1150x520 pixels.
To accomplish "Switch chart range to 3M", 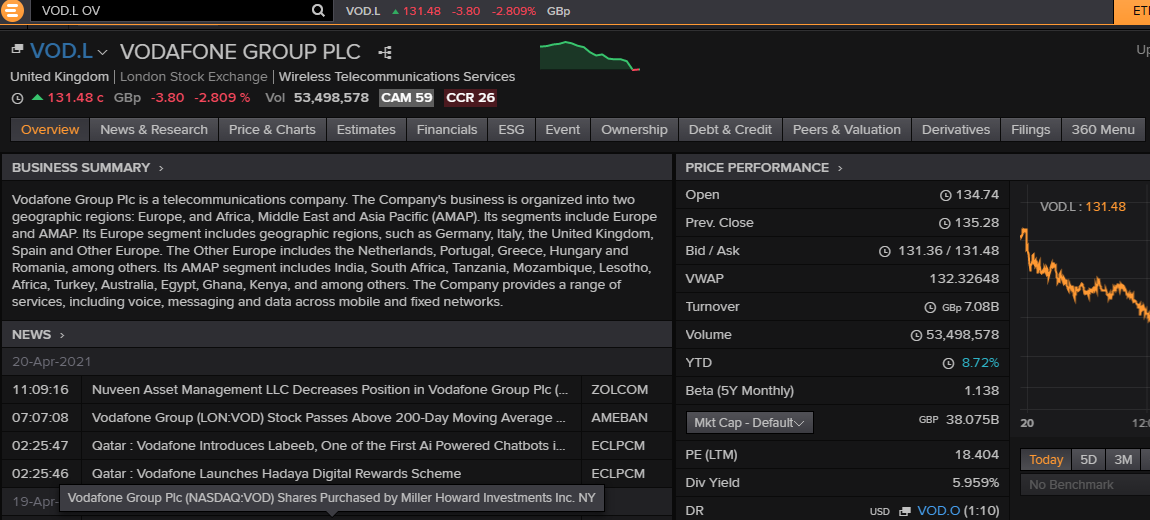I will click(x=1123, y=460).
